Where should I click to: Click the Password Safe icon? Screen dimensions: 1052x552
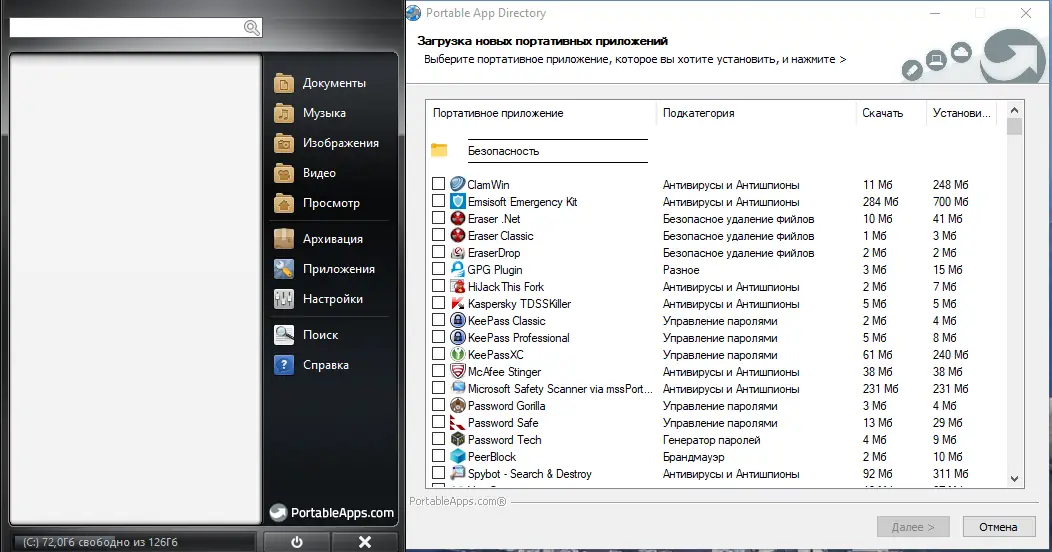point(458,423)
